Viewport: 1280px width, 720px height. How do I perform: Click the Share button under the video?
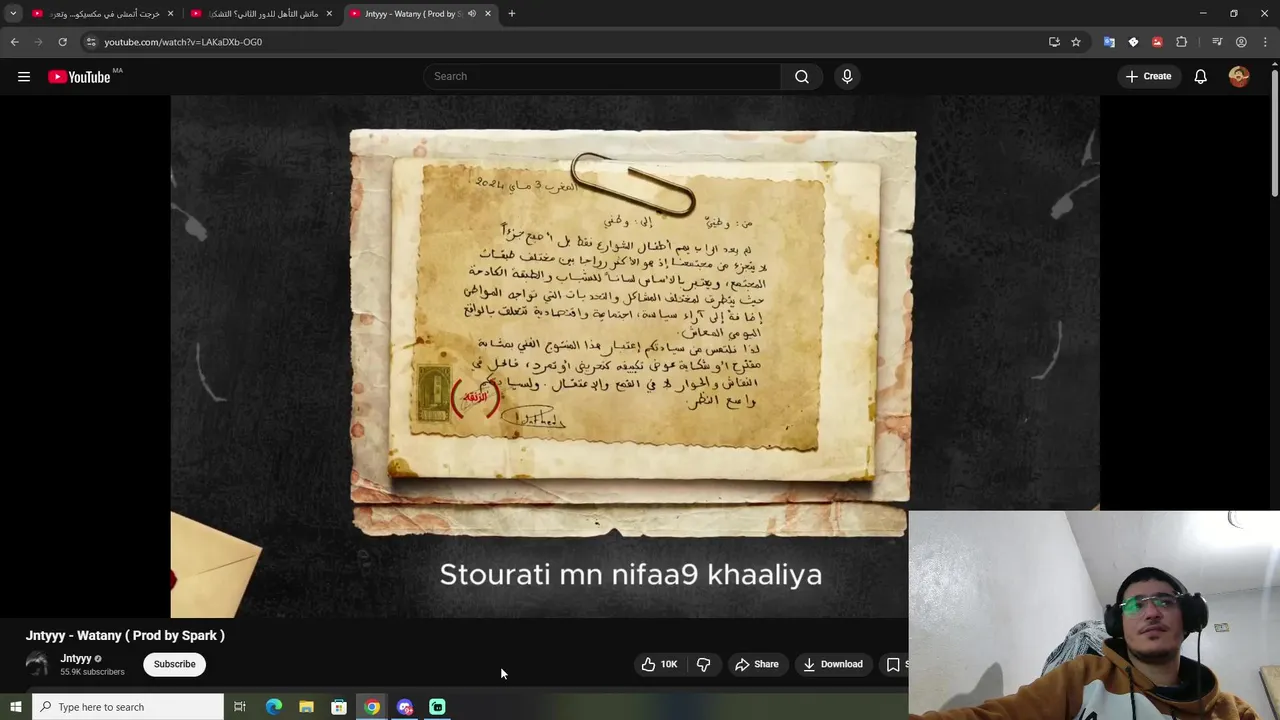(756, 664)
